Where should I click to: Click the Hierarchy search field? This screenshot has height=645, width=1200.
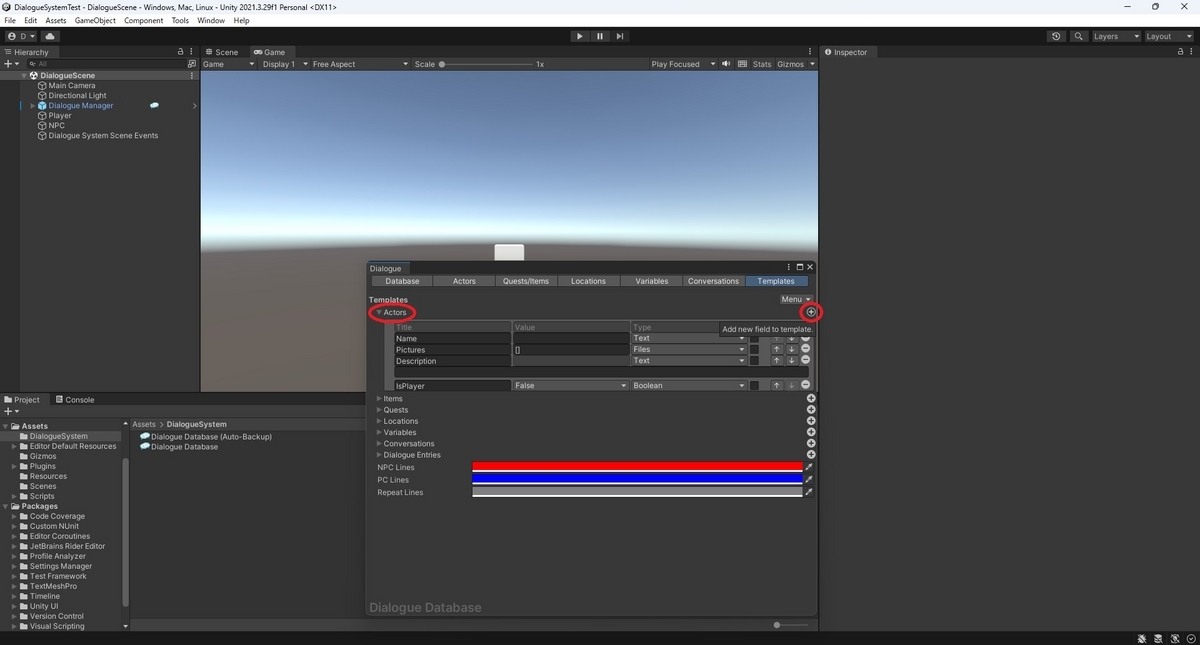[x=105, y=63]
